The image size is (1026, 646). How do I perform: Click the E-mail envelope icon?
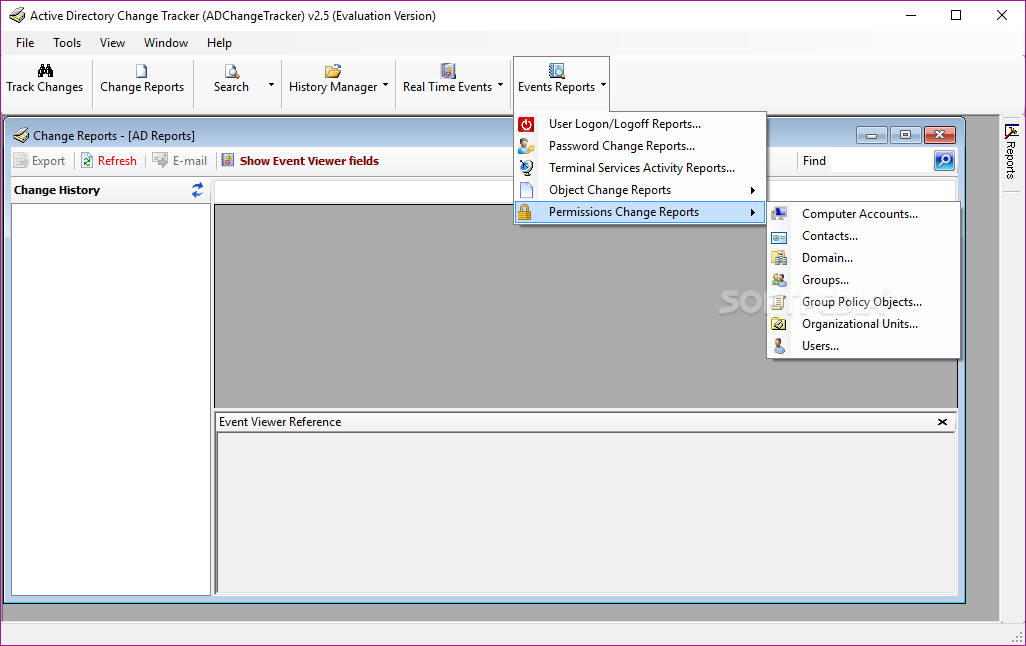point(160,160)
